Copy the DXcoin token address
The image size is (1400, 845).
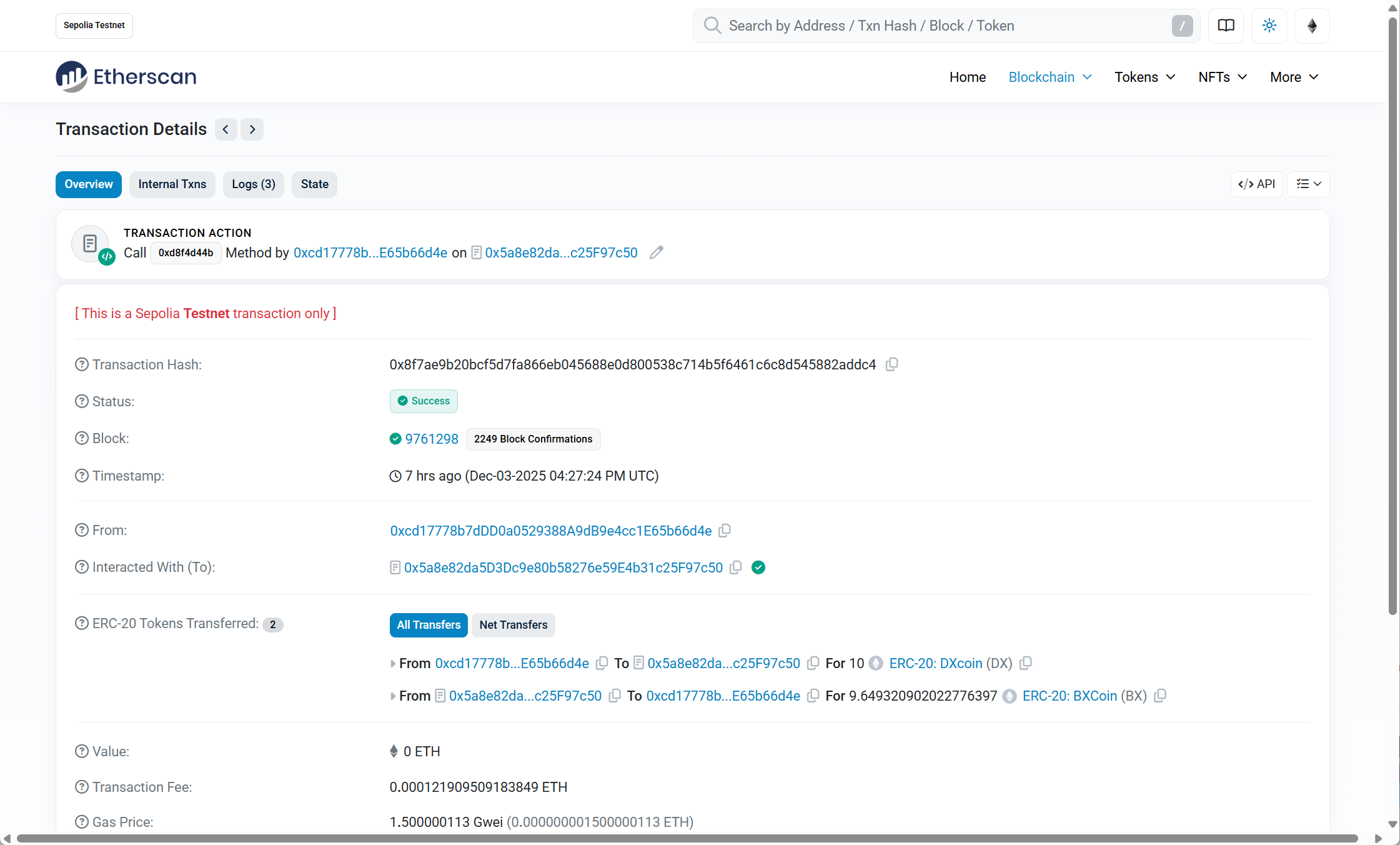(1026, 663)
